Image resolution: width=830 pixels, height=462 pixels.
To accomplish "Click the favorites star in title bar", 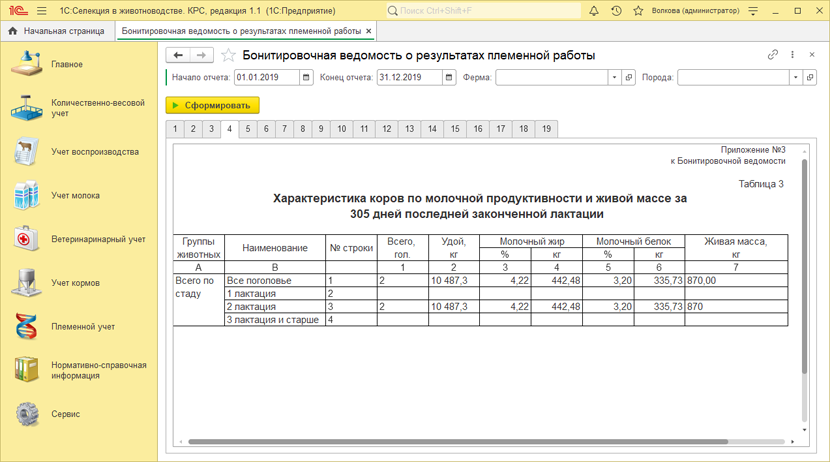I will [638, 11].
